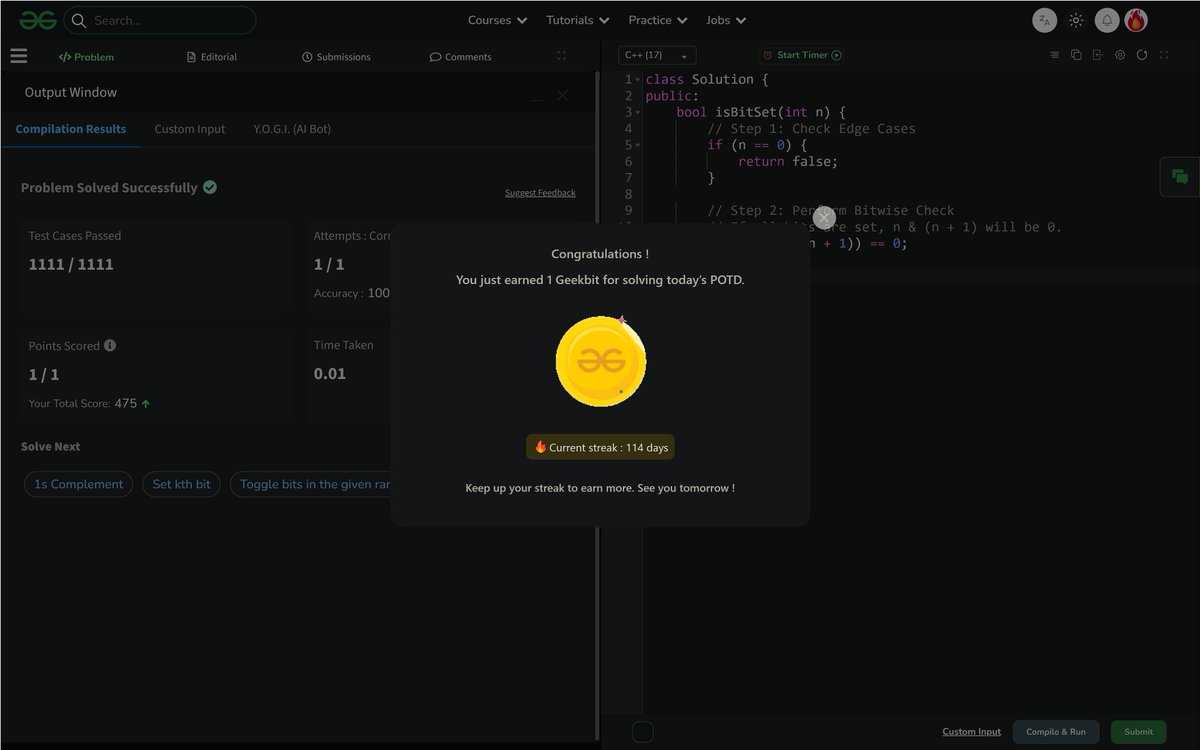Image resolution: width=1200 pixels, height=750 pixels.
Task: Switch to the Editorial tab
Action: (x=212, y=57)
